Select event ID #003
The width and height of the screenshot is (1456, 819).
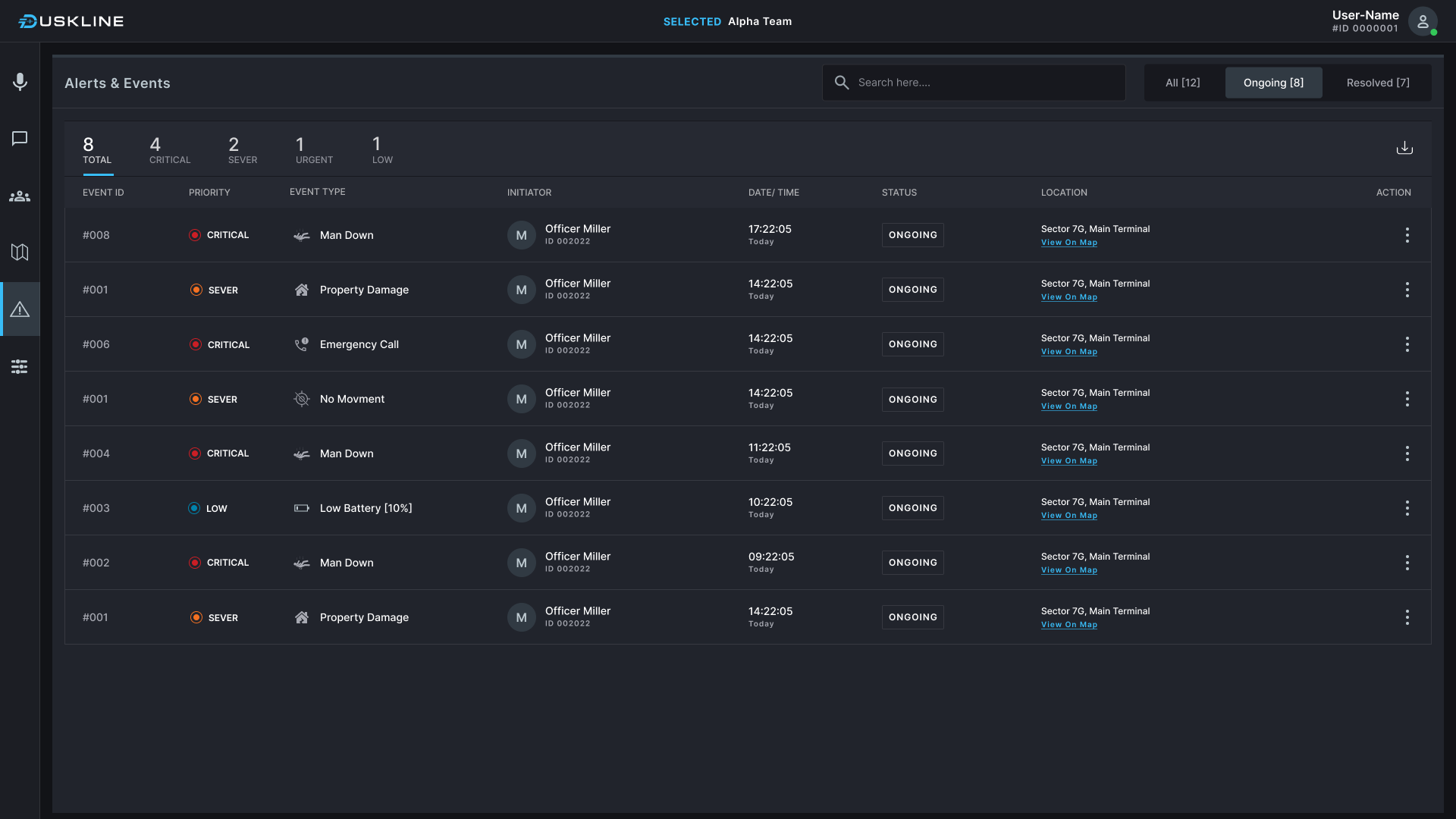(x=96, y=508)
